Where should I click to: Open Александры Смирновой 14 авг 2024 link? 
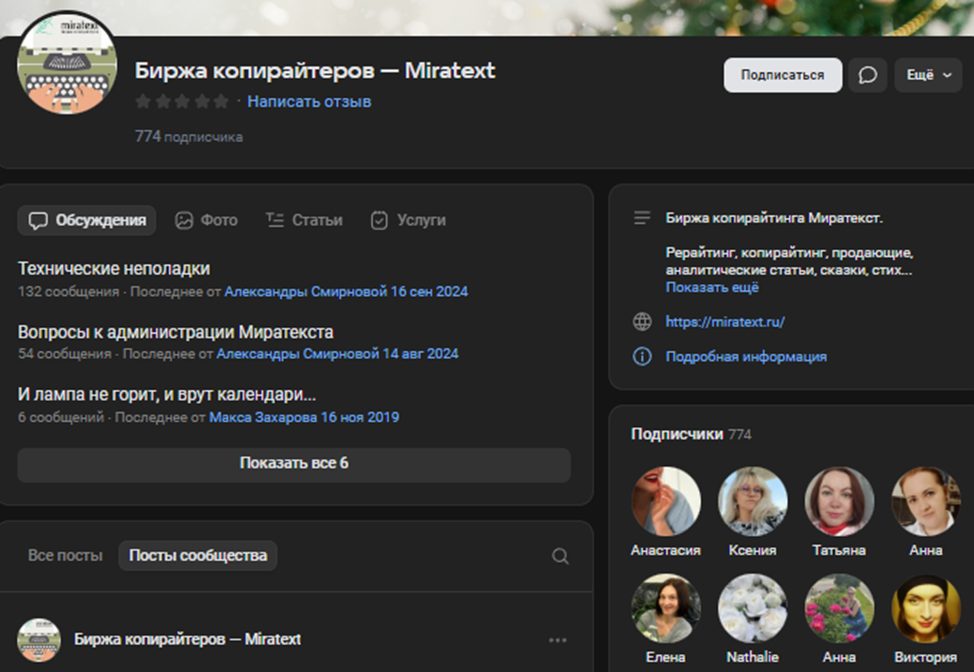pos(337,354)
